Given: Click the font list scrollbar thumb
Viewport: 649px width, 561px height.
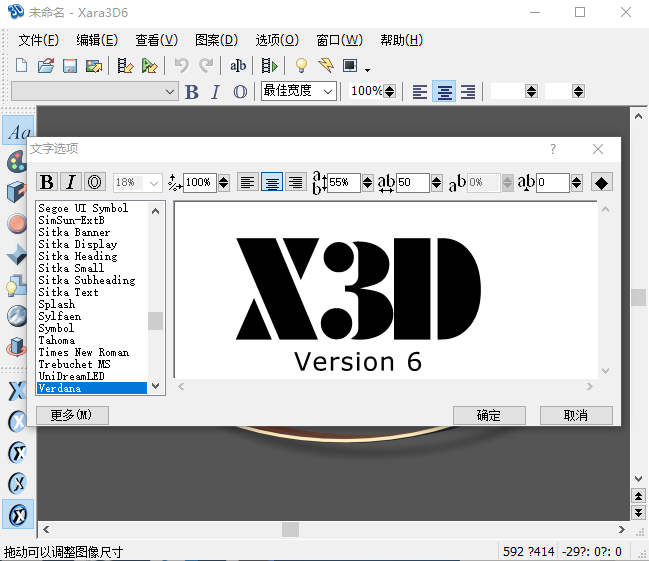Looking at the screenshot, I should [x=155, y=320].
